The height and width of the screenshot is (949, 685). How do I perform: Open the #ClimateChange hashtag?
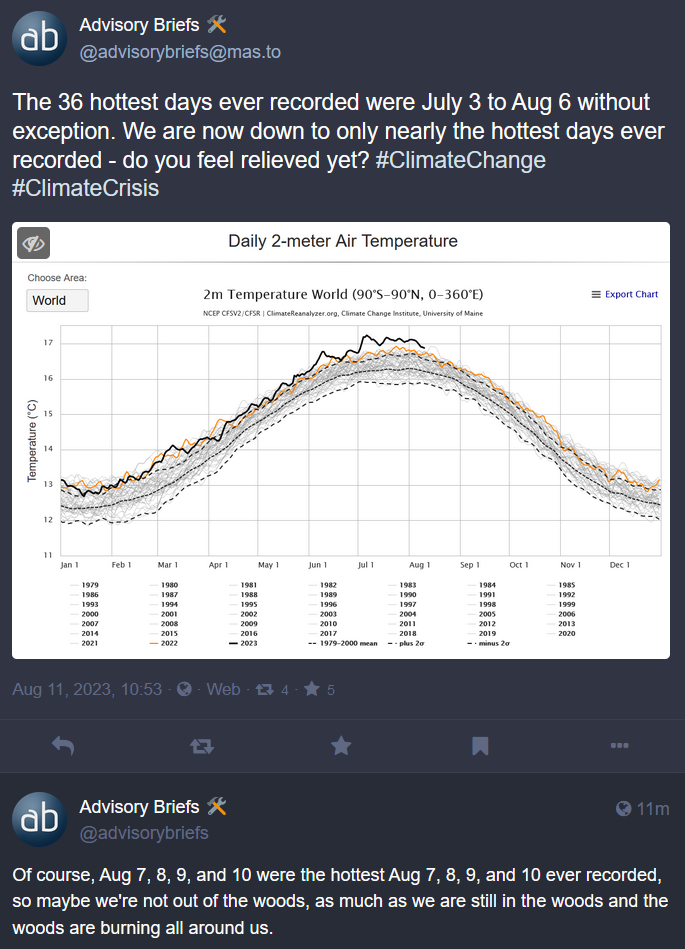coord(461,160)
